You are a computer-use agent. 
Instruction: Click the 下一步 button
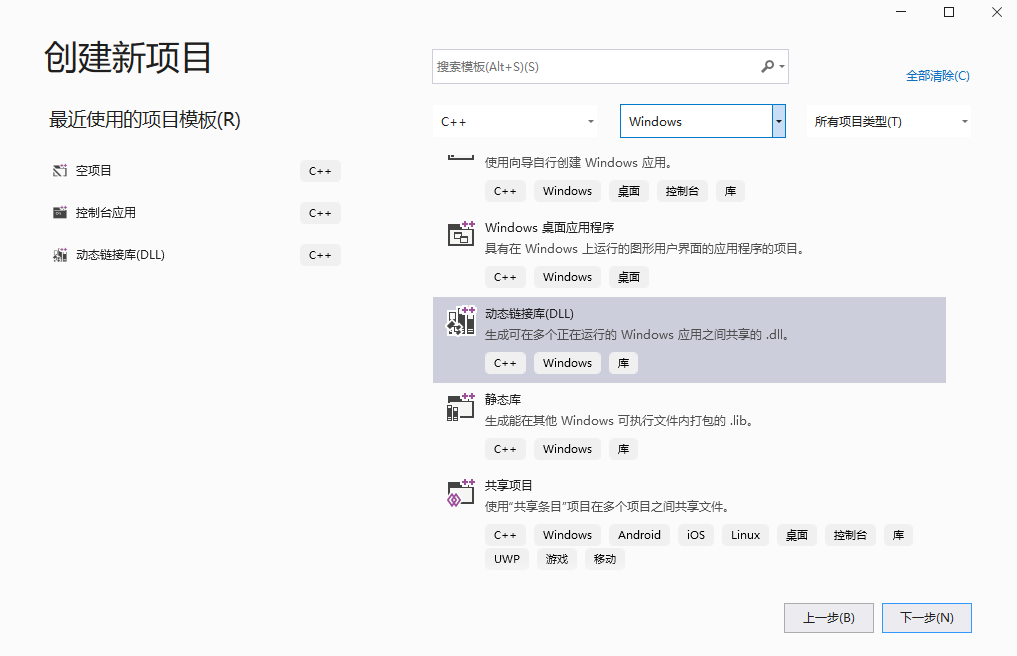tap(926, 618)
